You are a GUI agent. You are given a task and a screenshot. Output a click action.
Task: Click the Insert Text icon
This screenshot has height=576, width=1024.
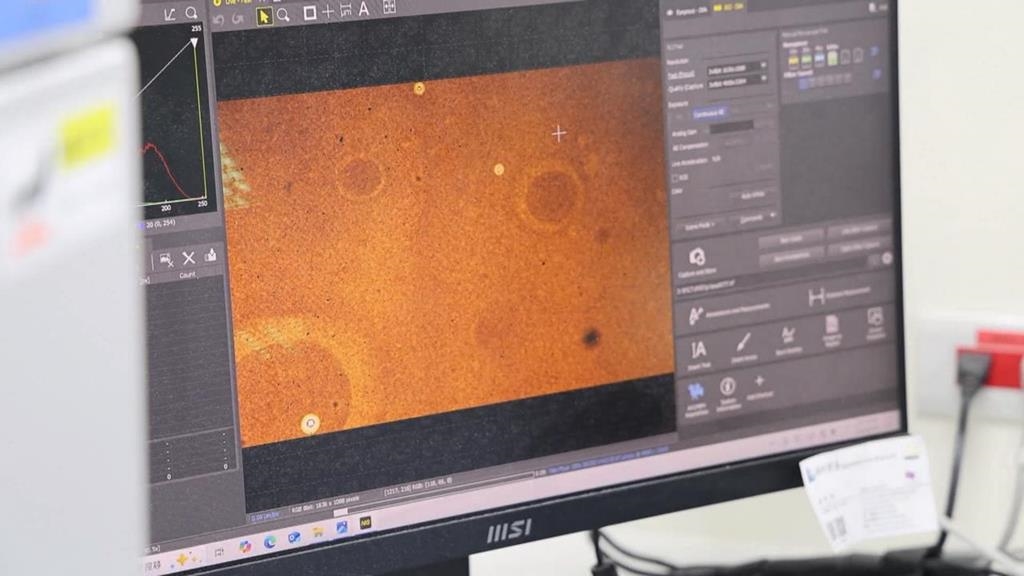(699, 349)
